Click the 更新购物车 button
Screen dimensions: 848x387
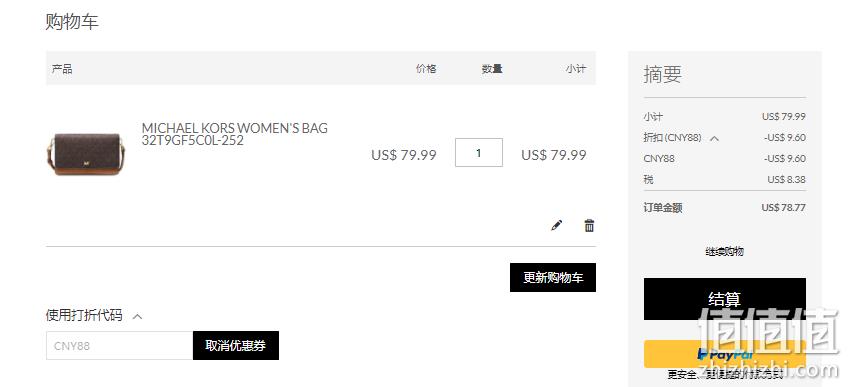coord(553,277)
